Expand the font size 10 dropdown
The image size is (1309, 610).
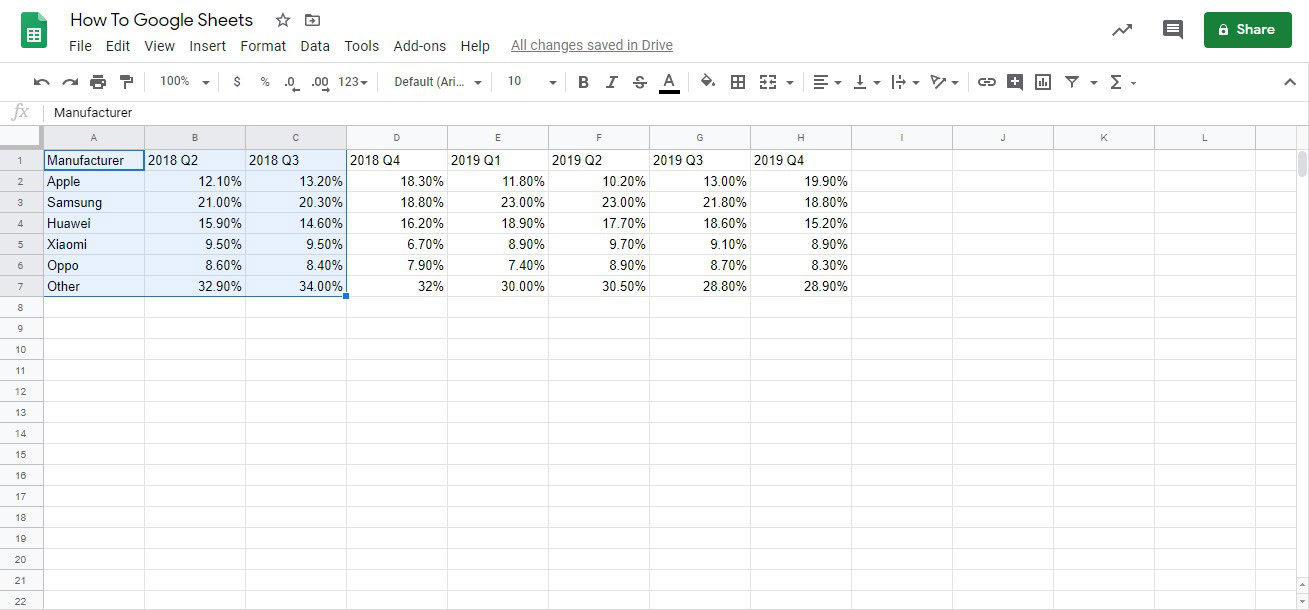(531, 82)
